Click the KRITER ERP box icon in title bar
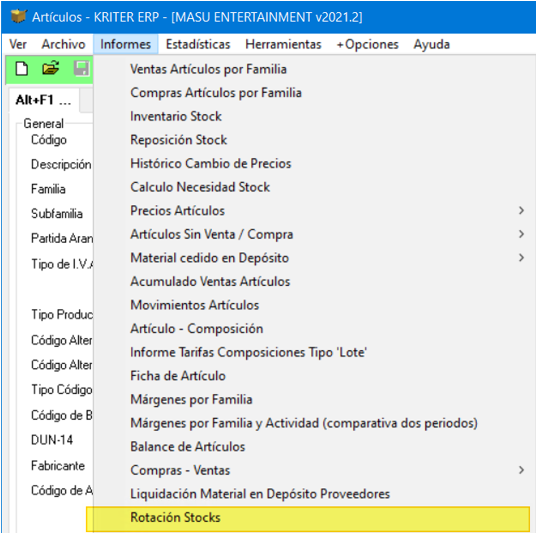The image size is (536, 536). tap(18, 16)
